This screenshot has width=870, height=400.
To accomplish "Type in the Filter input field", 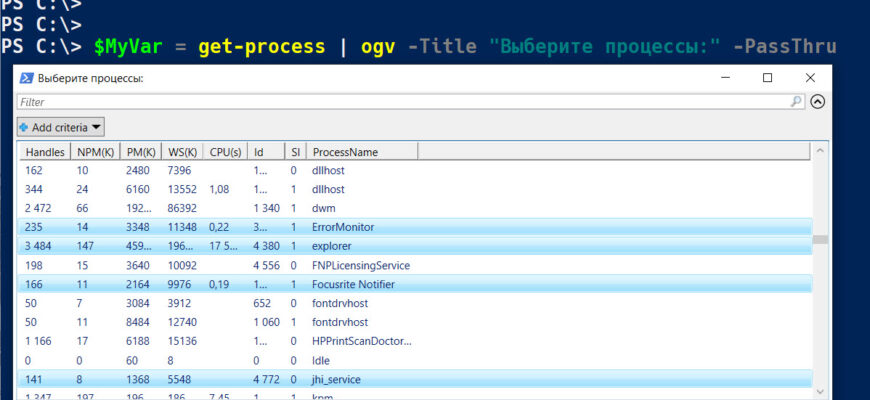I will click(400, 101).
